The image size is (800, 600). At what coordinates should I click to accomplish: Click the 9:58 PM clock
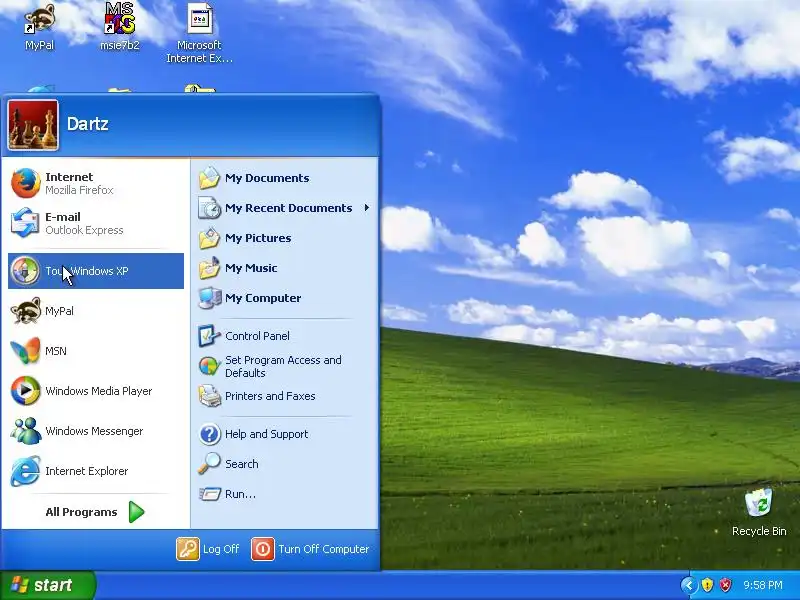click(x=763, y=585)
